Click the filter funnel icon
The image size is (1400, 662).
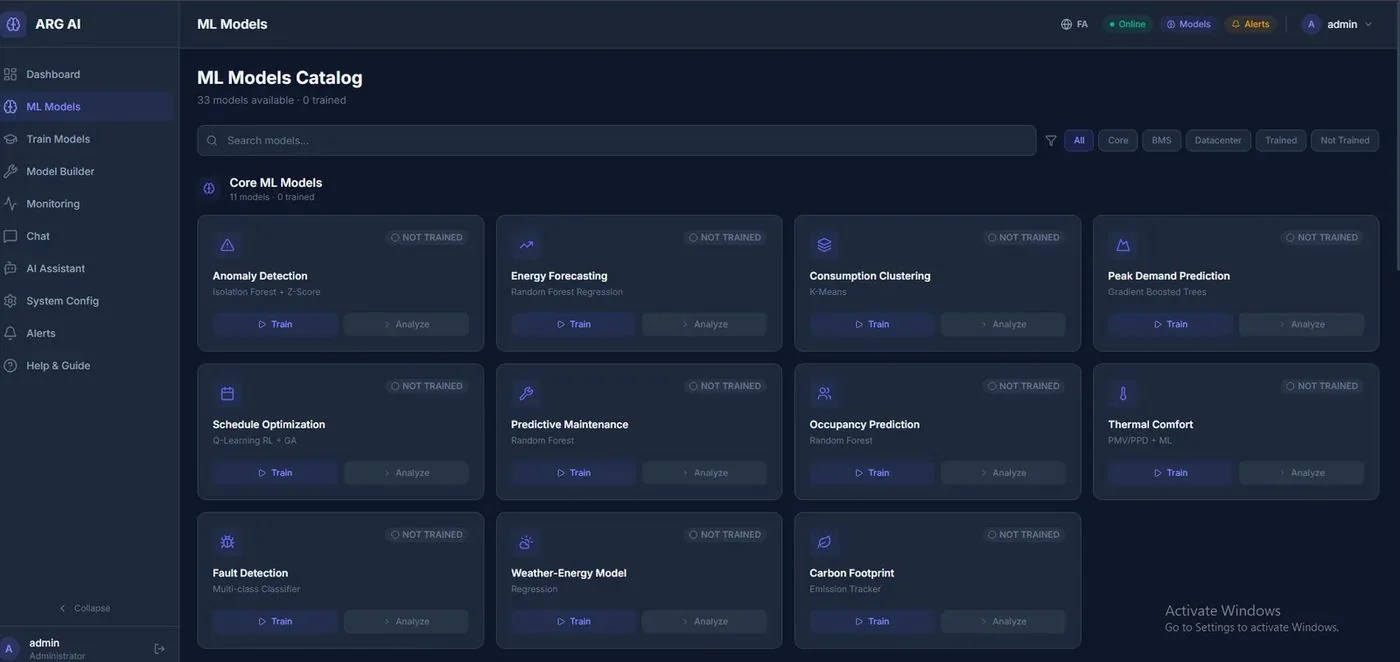pos(1051,141)
